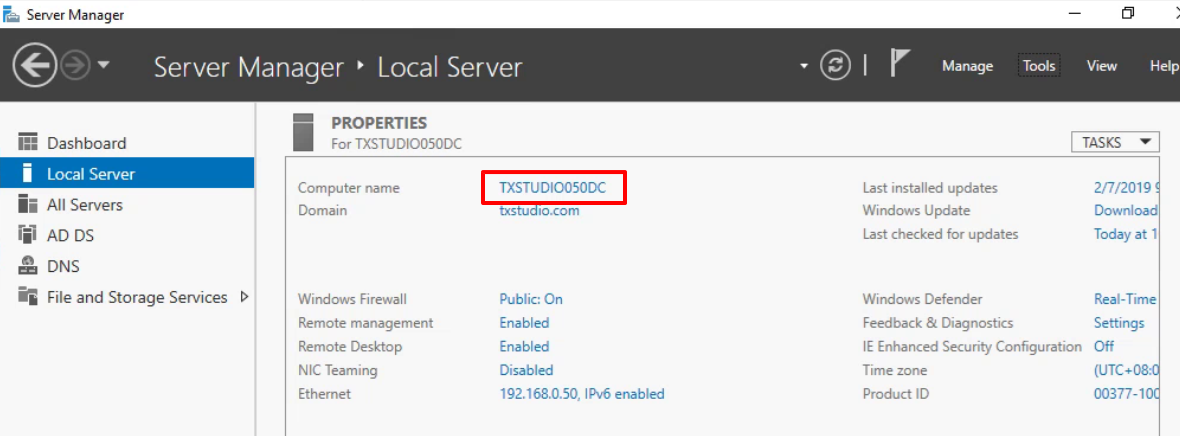The width and height of the screenshot is (1180, 436).
Task: Click the server Properties tile icon
Action: tap(303, 133)
